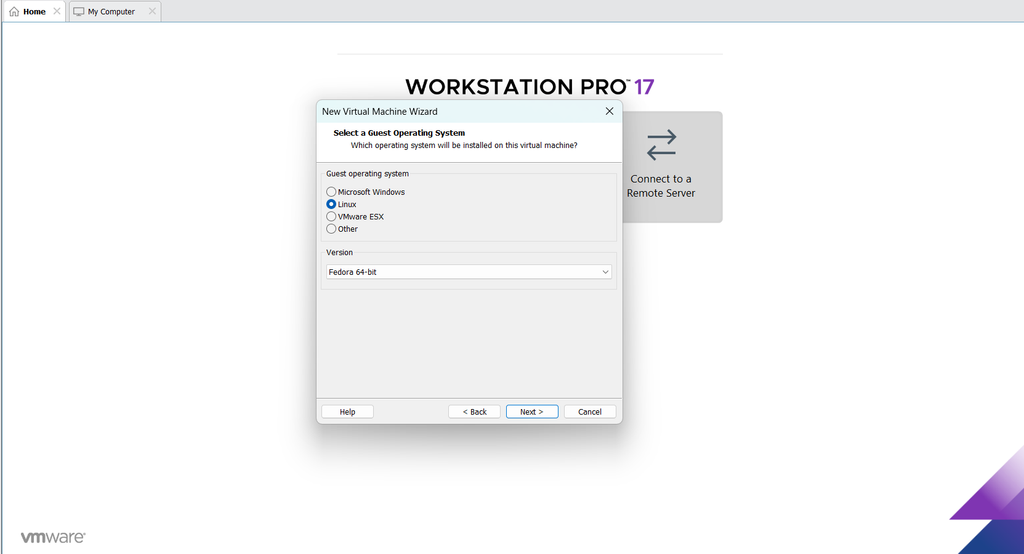The height and width of the screenshot is (554, 1024).
Task: Open Connect to a Remote Server tile label
Action: [x=661, y=186]
